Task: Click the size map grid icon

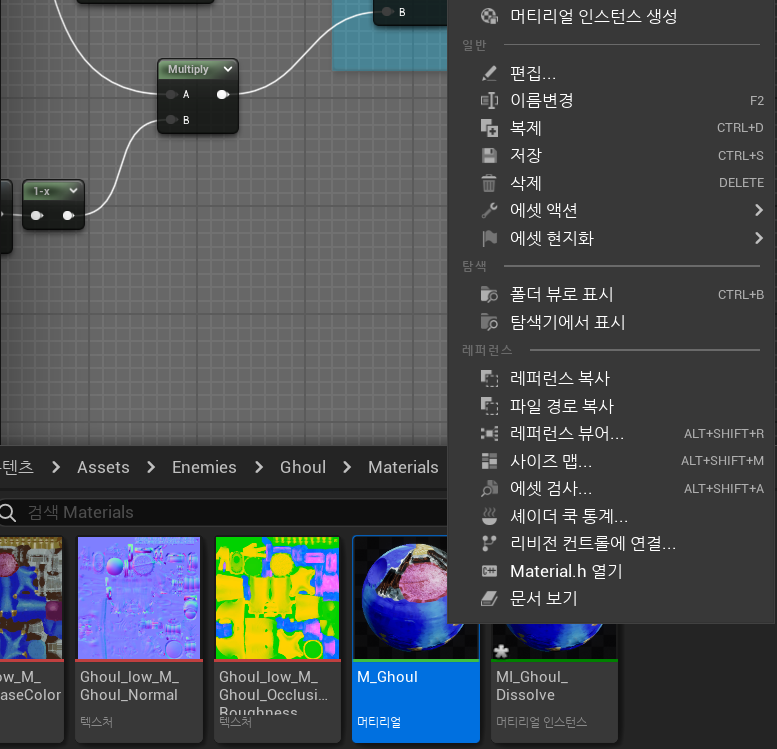Action: point(489,461)
